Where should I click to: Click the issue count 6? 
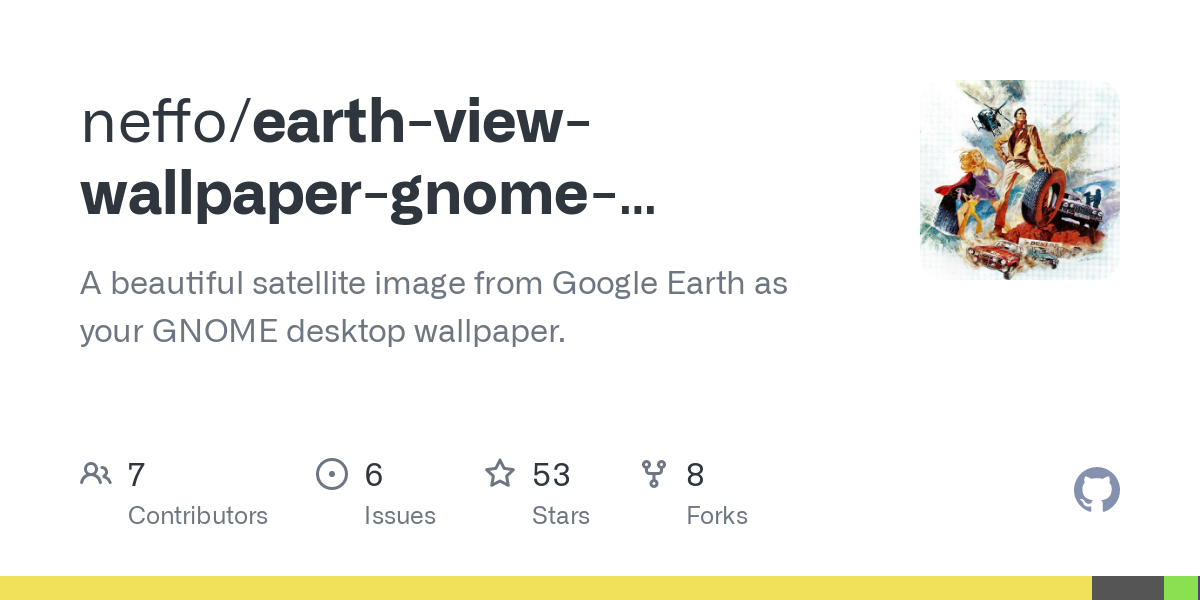374,474
